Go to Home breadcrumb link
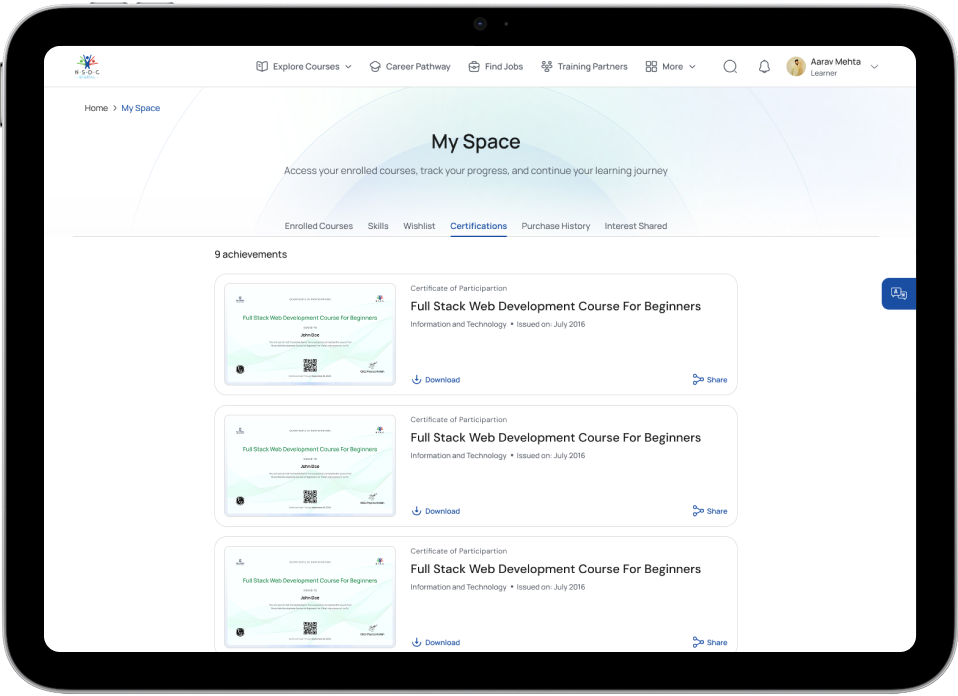The image size is (958, 696). tap(96, 108)
